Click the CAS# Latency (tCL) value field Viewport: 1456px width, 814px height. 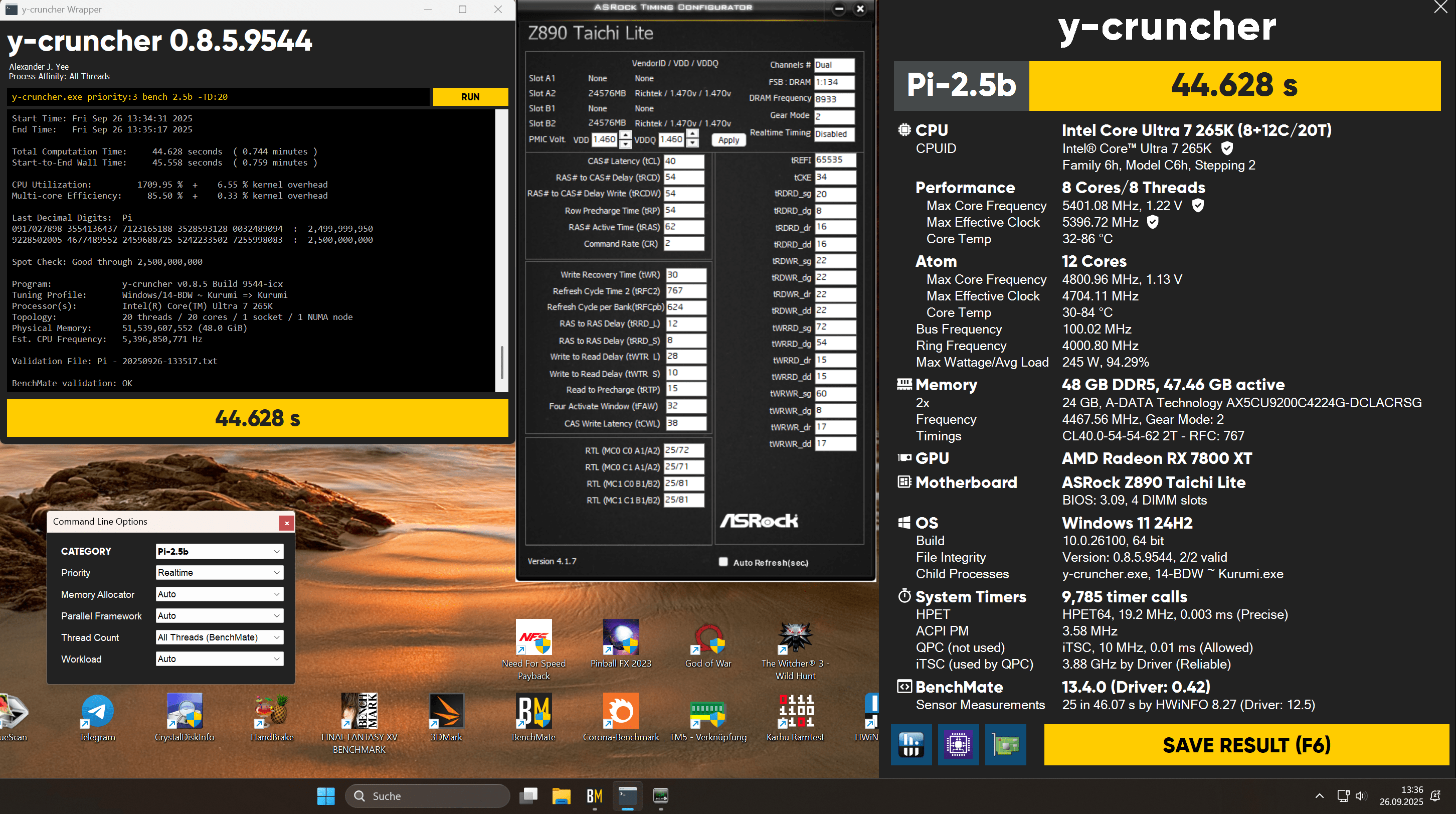[x=683, y=161]
